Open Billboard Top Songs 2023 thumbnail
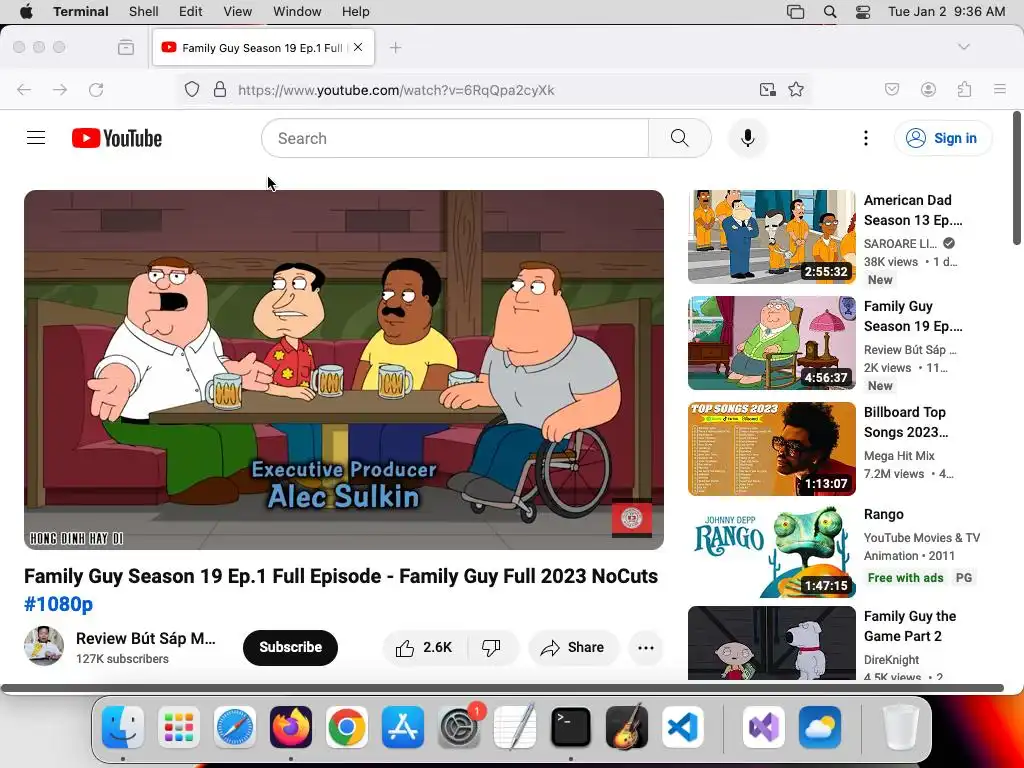Viewport: 1024px width, 768px height. pyautogui.click(x=771, y=449)
